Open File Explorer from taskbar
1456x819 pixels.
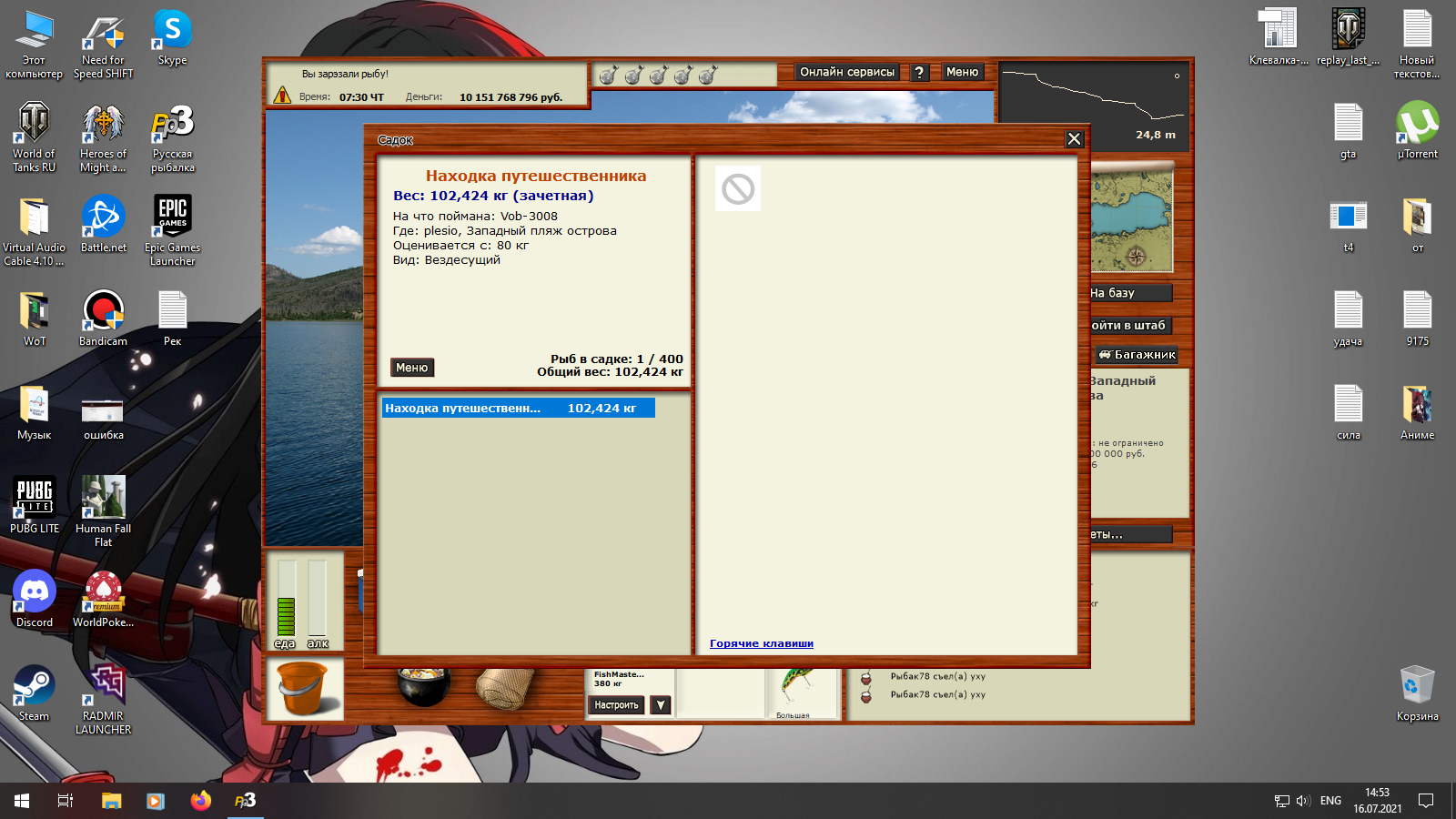[x=111, y=801]
